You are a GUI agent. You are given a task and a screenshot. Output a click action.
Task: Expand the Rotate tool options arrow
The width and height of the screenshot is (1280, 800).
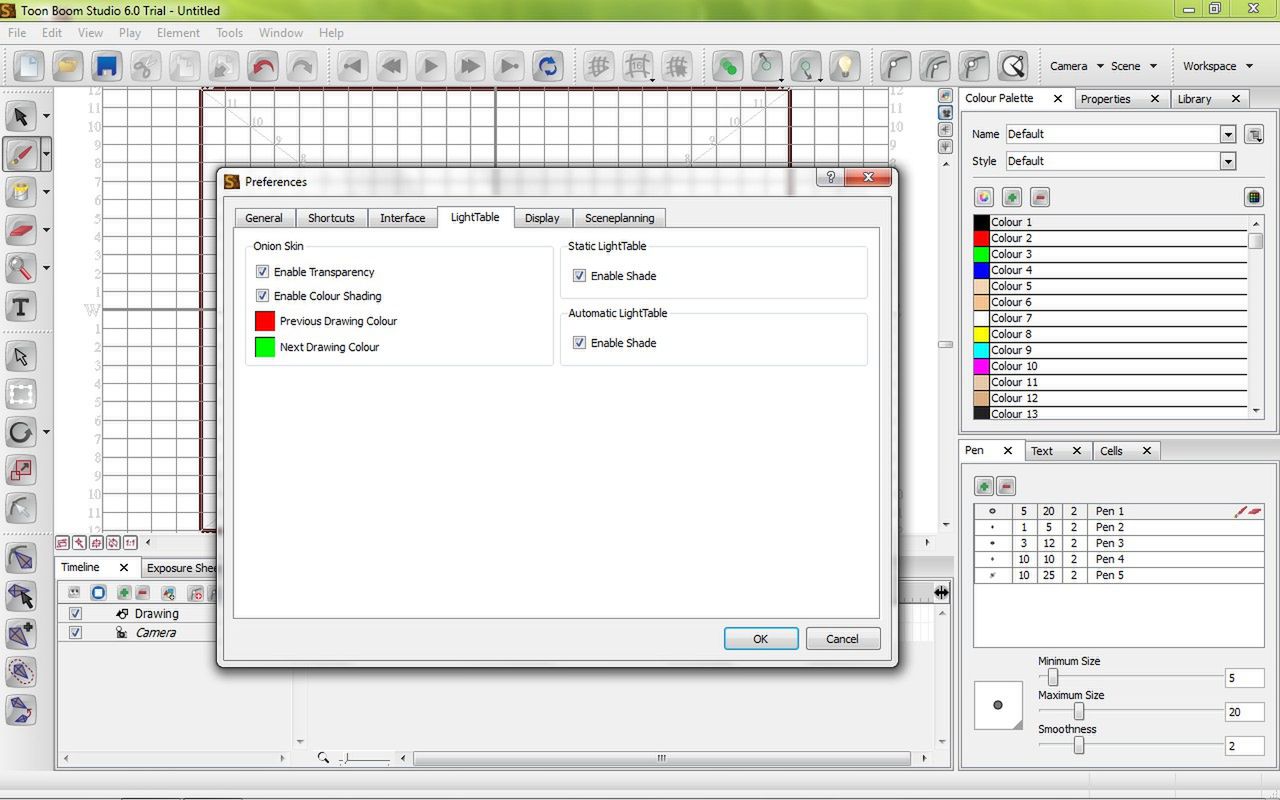46,433
